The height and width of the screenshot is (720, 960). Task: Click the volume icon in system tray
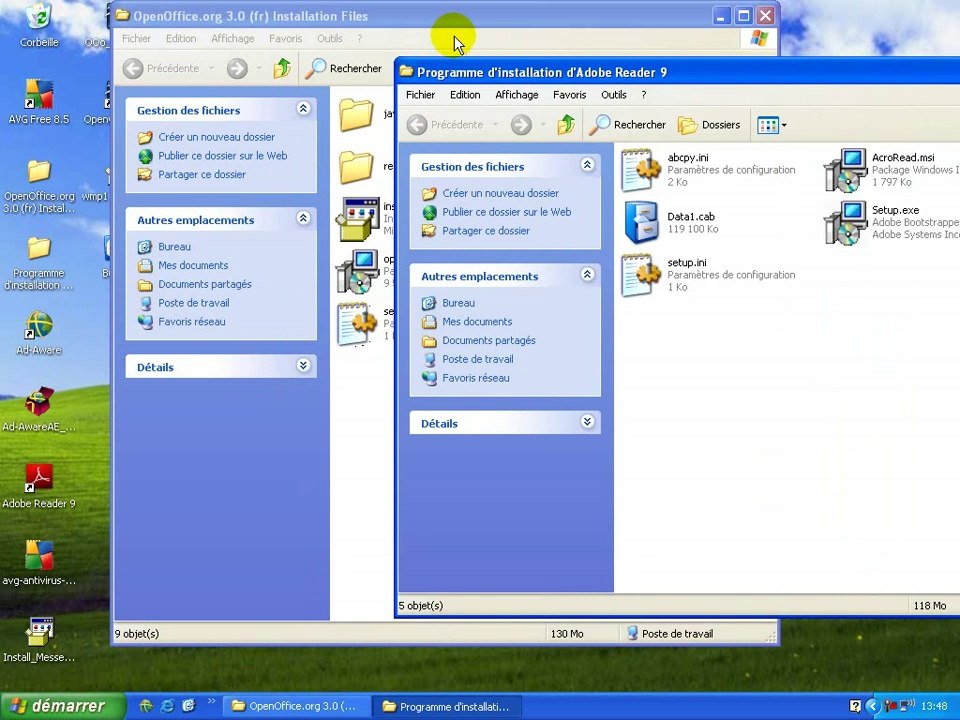coord(907,706)
